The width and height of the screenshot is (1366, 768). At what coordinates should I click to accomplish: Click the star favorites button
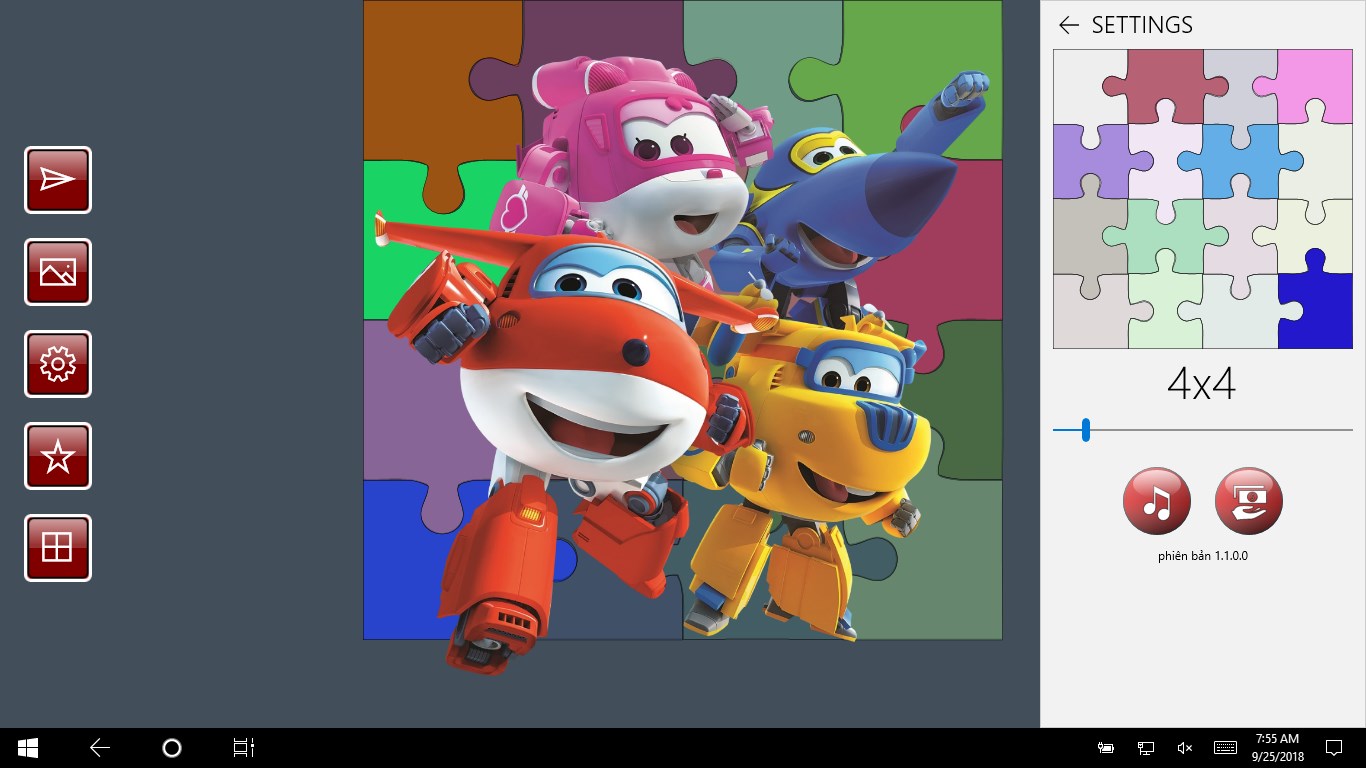[x=58, y=456]
